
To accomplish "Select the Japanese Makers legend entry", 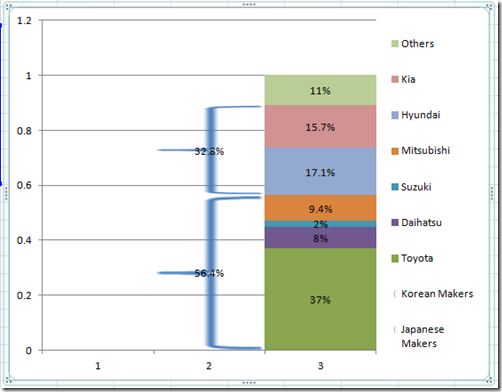I will [419, 336].
